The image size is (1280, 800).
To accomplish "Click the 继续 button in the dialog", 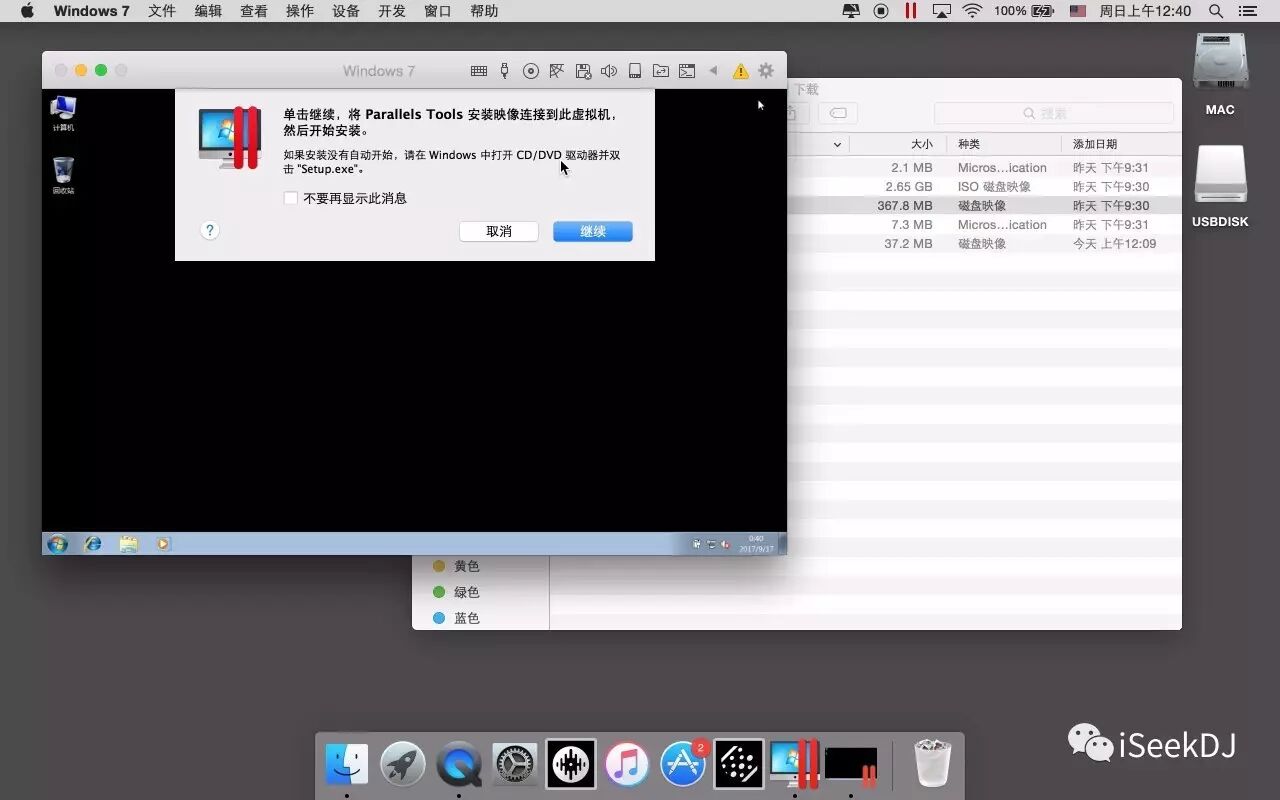I will (x=593, y=231).
